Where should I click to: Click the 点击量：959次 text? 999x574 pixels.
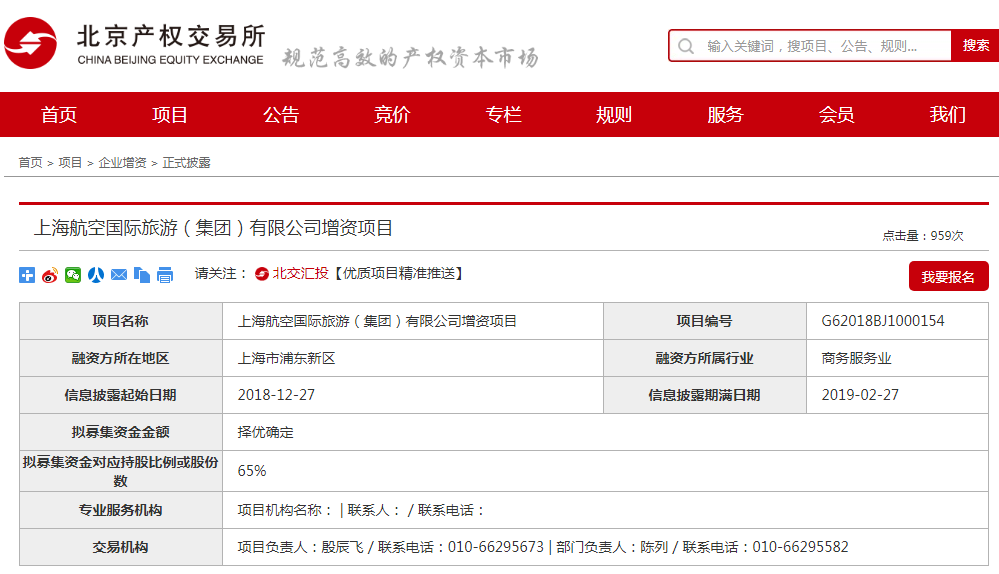[x=923, y=236]
